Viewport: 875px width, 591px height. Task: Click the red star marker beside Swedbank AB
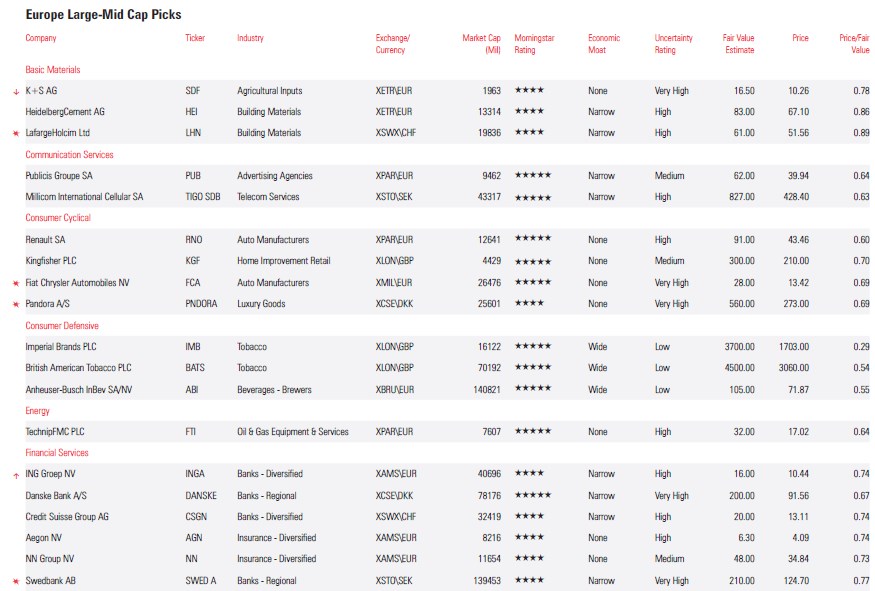point(16,581)
